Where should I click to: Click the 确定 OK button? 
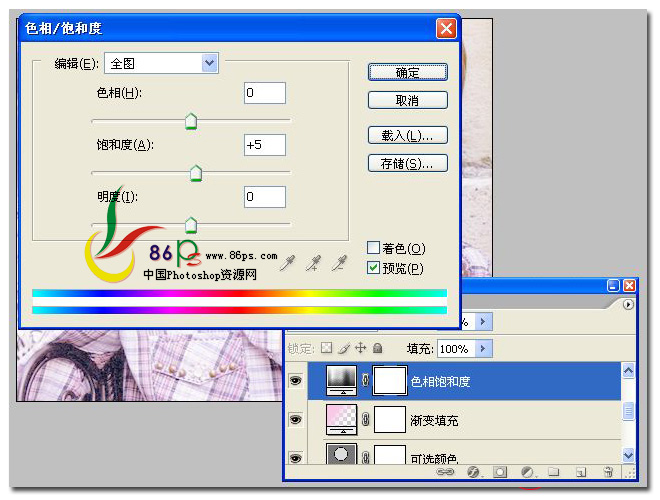tap(407, 72)
